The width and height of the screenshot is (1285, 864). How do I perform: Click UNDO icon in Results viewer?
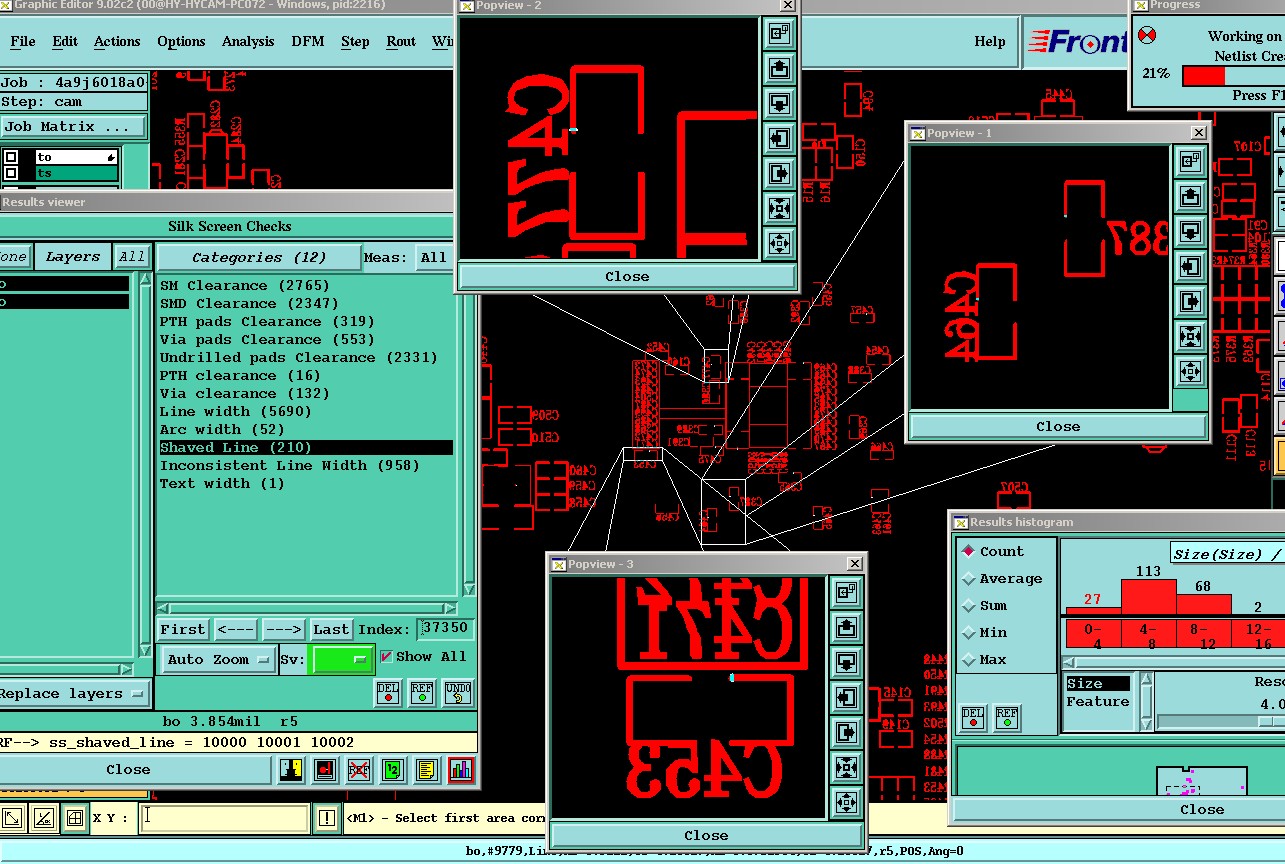(x=457, y=692)
